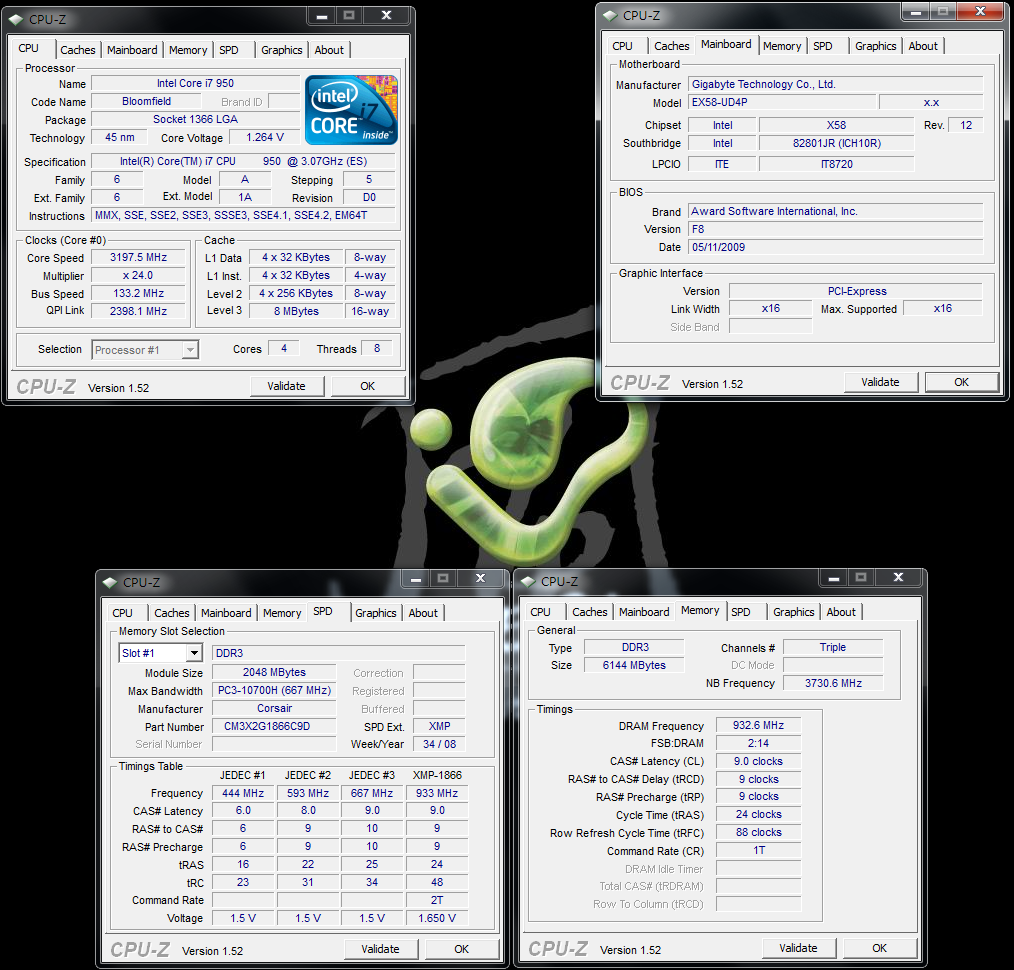This screenshot has width=1014, height=970.
Task: Close the Mainboard CPU-Z window
Action: pos(980,11)
